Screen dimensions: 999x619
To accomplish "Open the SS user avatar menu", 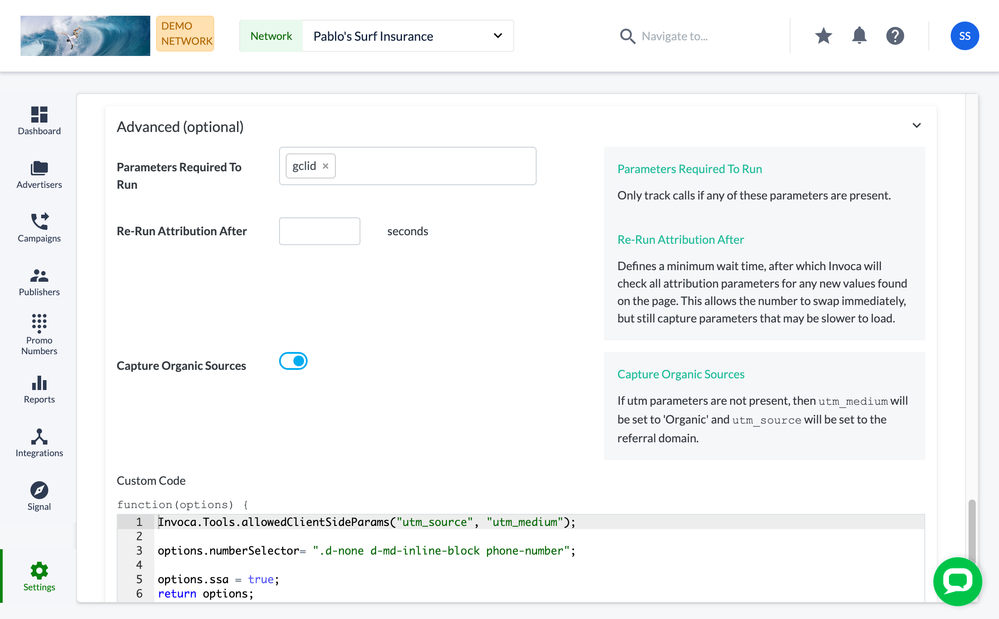I will click(964, 36).
